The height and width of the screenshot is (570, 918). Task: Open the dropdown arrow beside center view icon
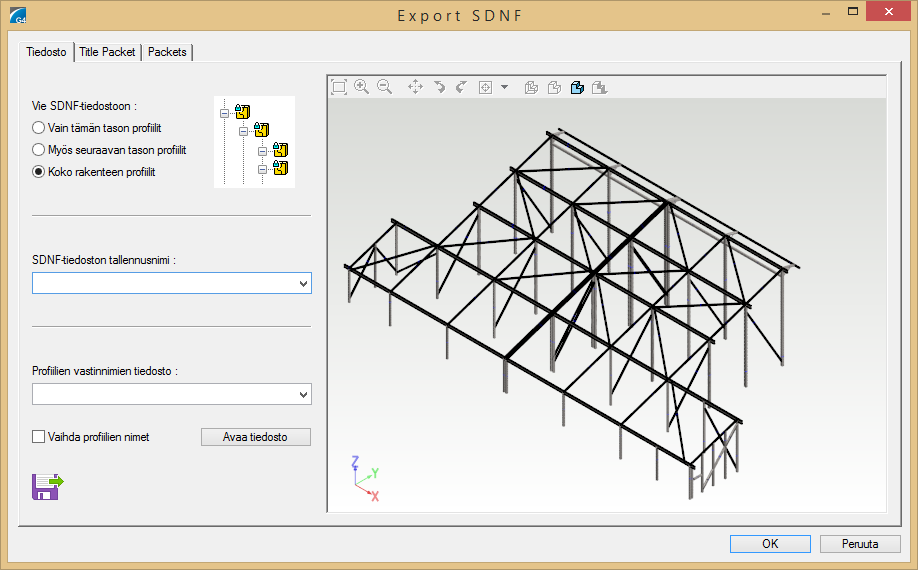[x=504, y=87]
